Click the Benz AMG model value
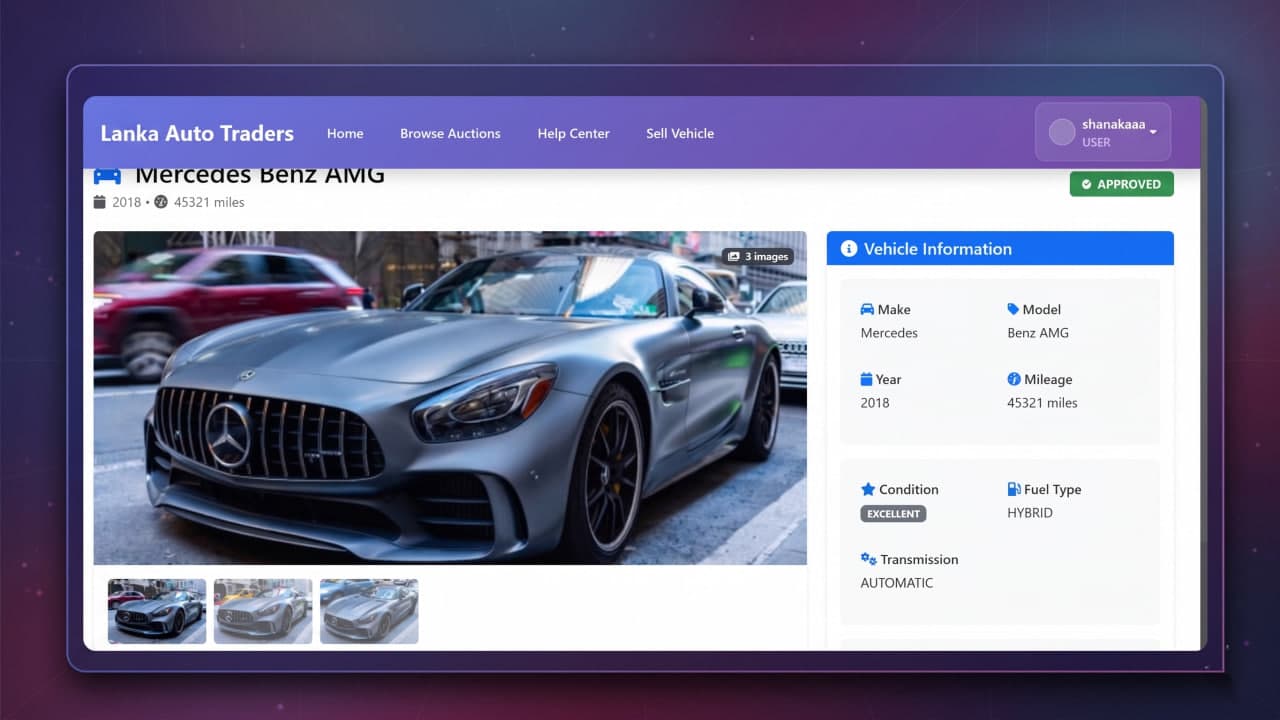The height and width of the screenshot is (720, 1280). pyautogui.click(x=1038, y=333)
